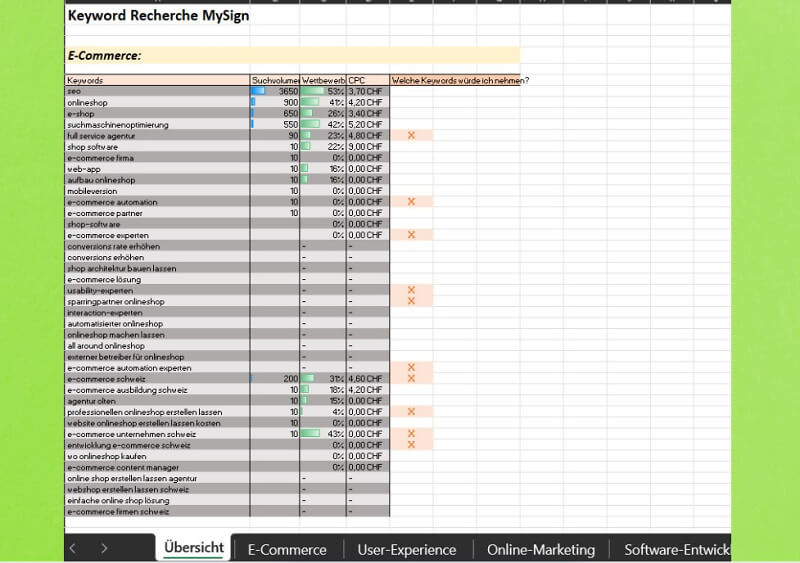Click the next sheet arrow
This screenshot has width=800, height=563.
104,548
